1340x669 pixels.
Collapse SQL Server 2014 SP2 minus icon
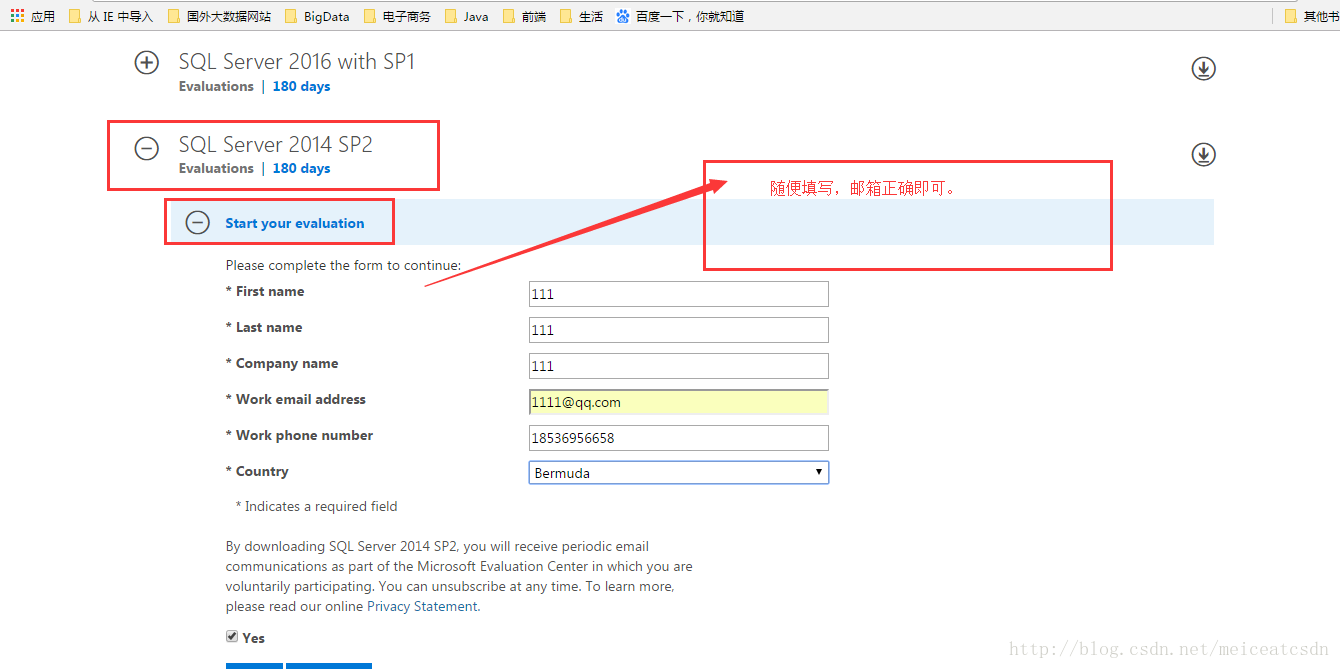(147, 149)
